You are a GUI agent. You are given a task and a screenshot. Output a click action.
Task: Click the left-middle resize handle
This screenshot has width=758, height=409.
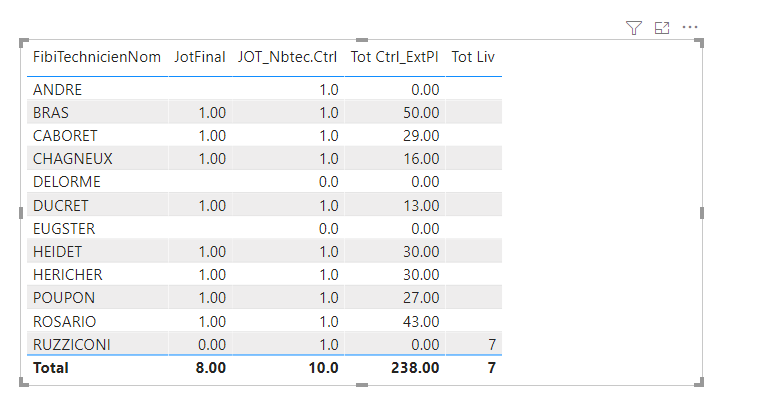(21, 213)
